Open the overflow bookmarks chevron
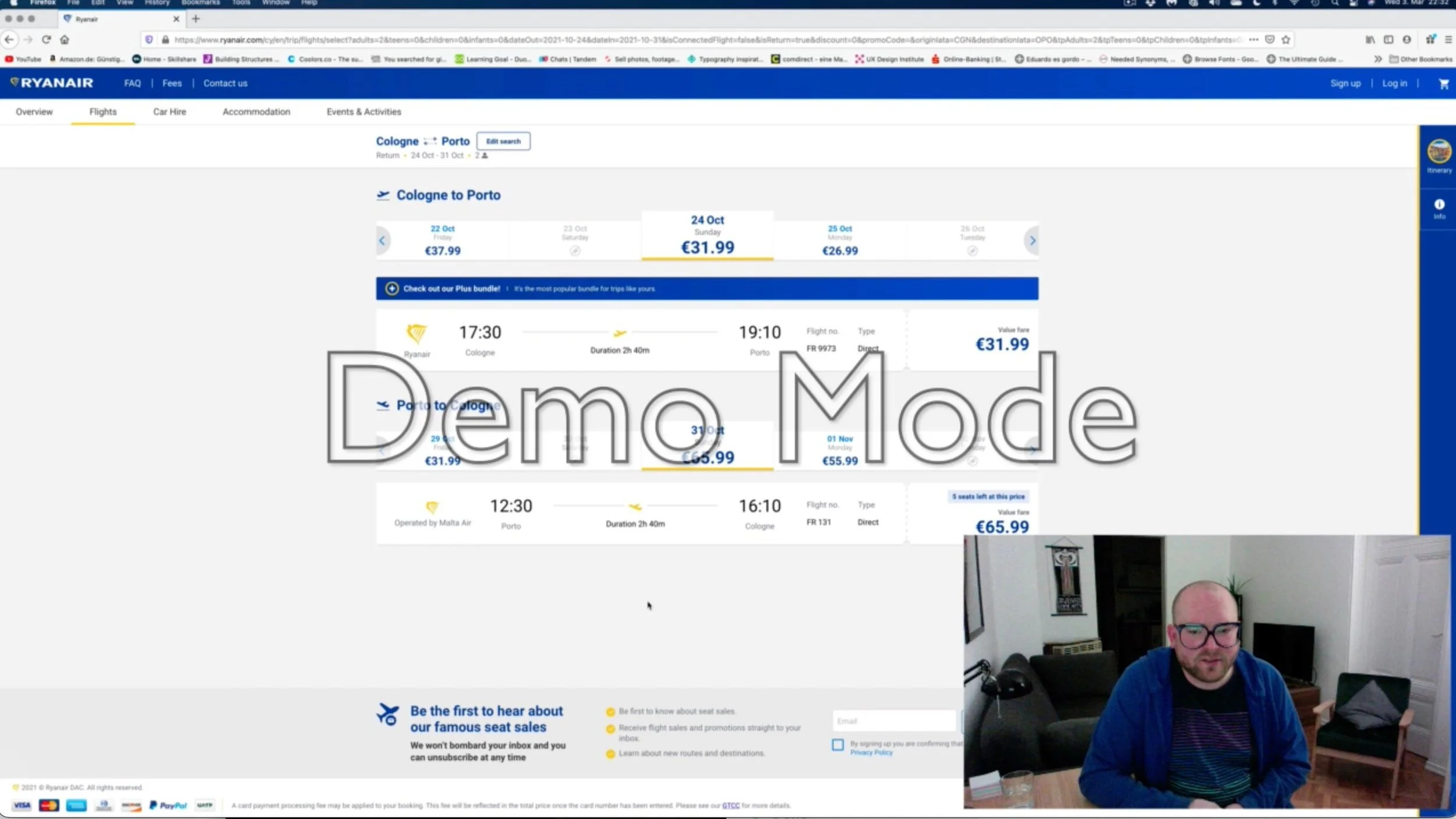Screen dimensions: 1456x819 point(1378,59)
